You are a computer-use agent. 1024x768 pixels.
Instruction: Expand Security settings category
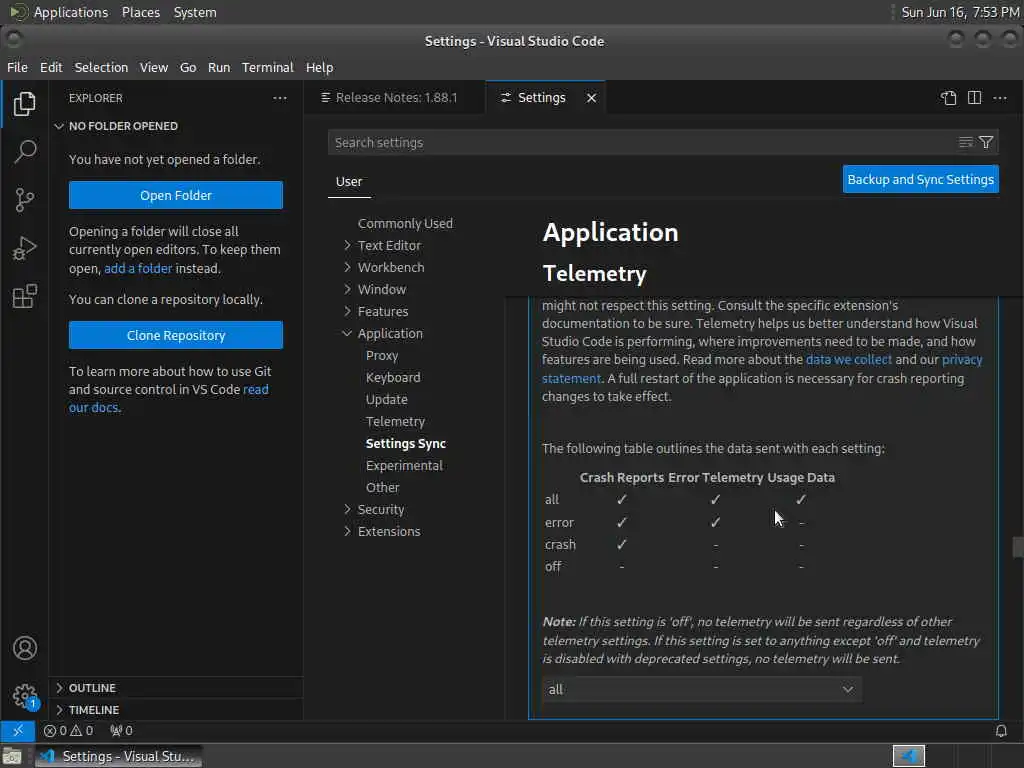[x=381, y=509]
